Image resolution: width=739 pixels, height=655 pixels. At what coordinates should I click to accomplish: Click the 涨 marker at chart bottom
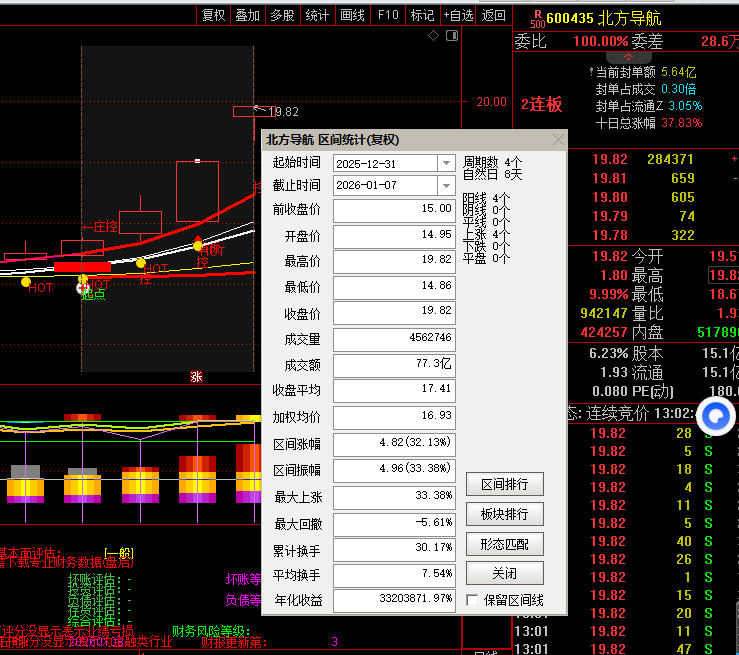197,377
